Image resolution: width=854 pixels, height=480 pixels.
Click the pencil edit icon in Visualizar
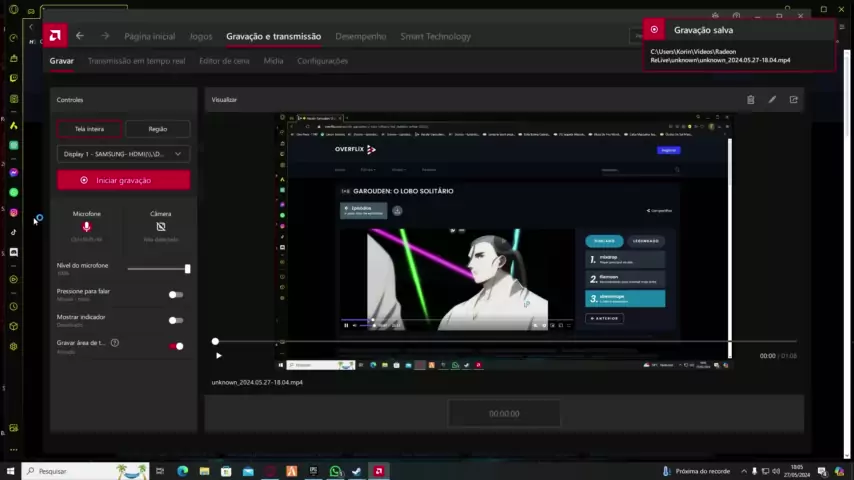pyautogui.click(x=772, y=100)
